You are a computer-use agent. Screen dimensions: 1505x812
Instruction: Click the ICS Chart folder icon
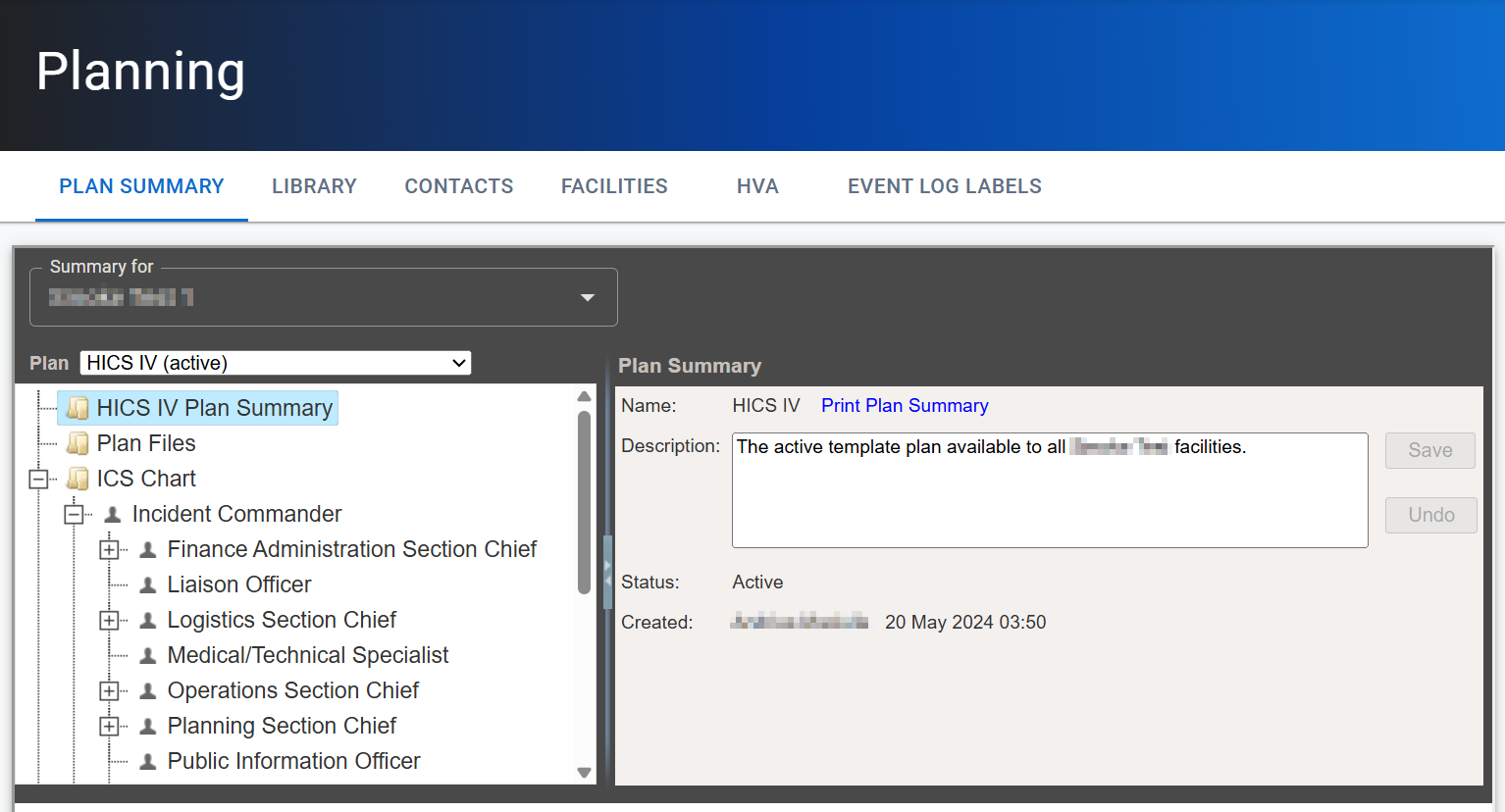point(78,478)
